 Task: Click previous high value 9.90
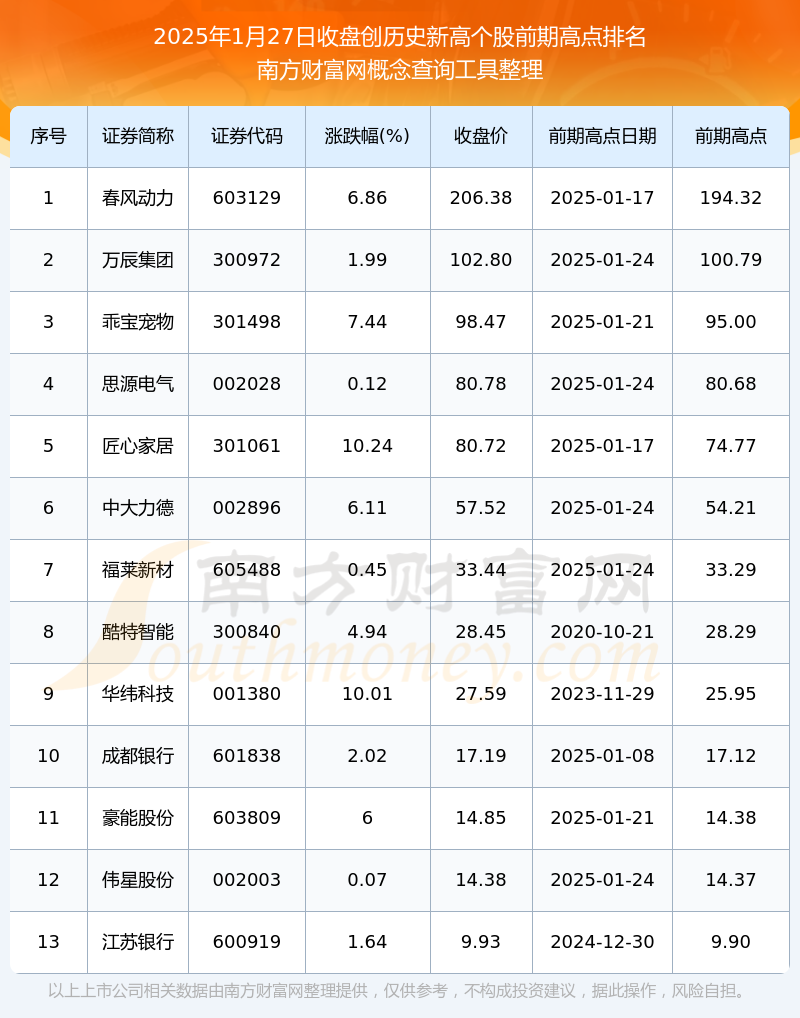[731, 942]
